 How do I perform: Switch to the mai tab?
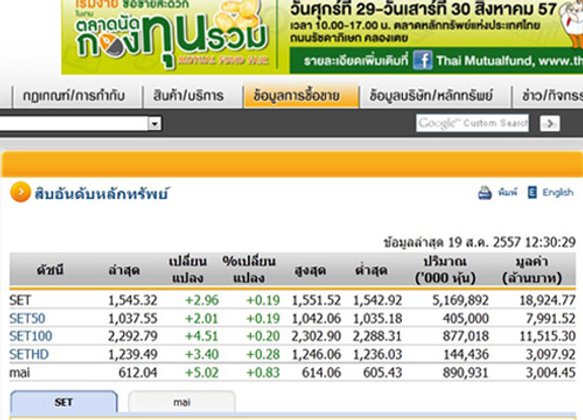point(182,402)
